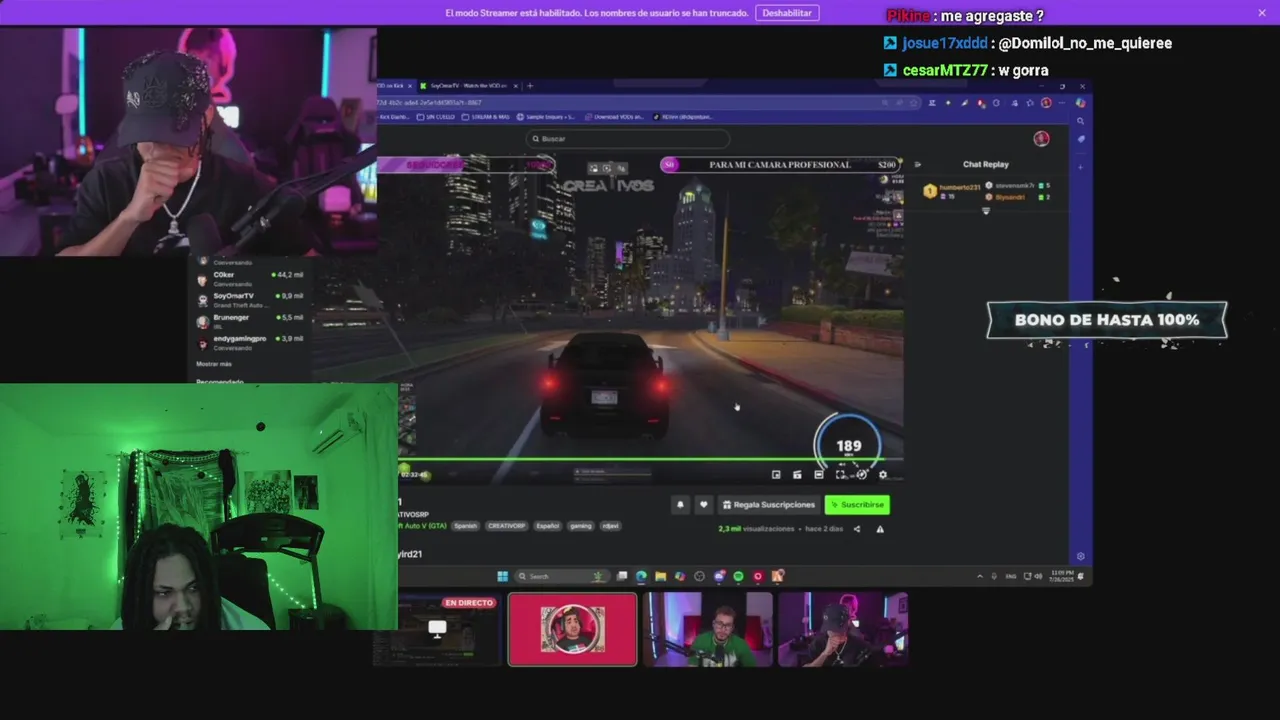
Task: Click the Spanish tag
Action: [466, 526]
